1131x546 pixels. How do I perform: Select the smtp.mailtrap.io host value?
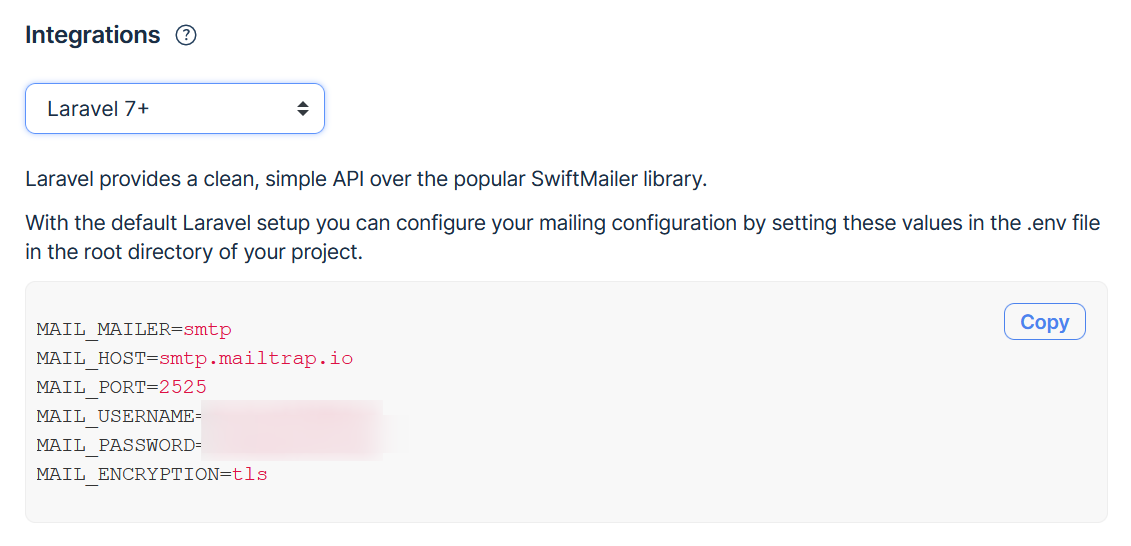(256, 358)
